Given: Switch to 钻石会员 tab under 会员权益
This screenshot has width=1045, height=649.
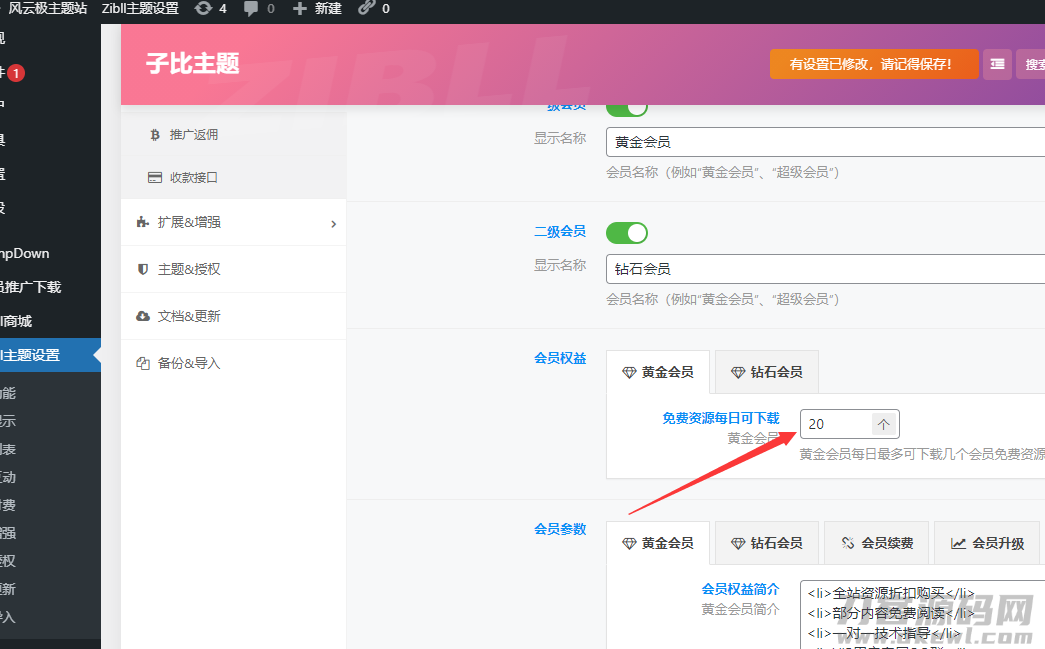Looking at the screenshot, I should click(767, 372).
